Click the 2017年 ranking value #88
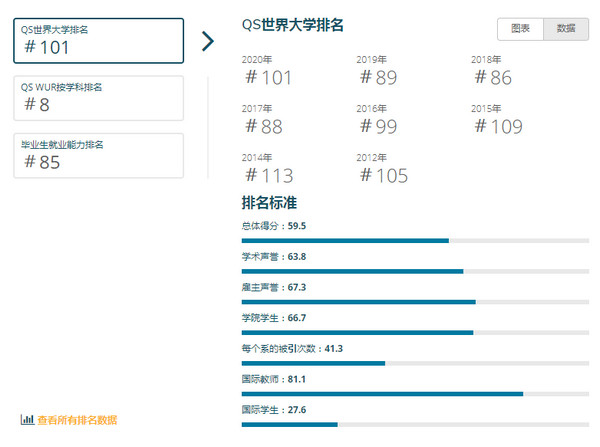 tap(264, 127)
